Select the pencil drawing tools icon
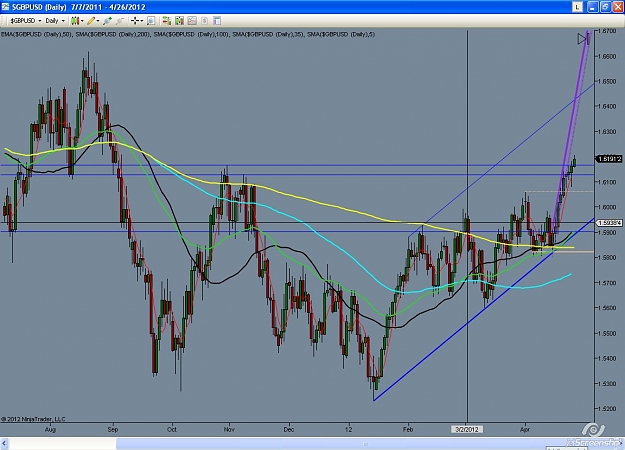 click(x=91, y=21)
